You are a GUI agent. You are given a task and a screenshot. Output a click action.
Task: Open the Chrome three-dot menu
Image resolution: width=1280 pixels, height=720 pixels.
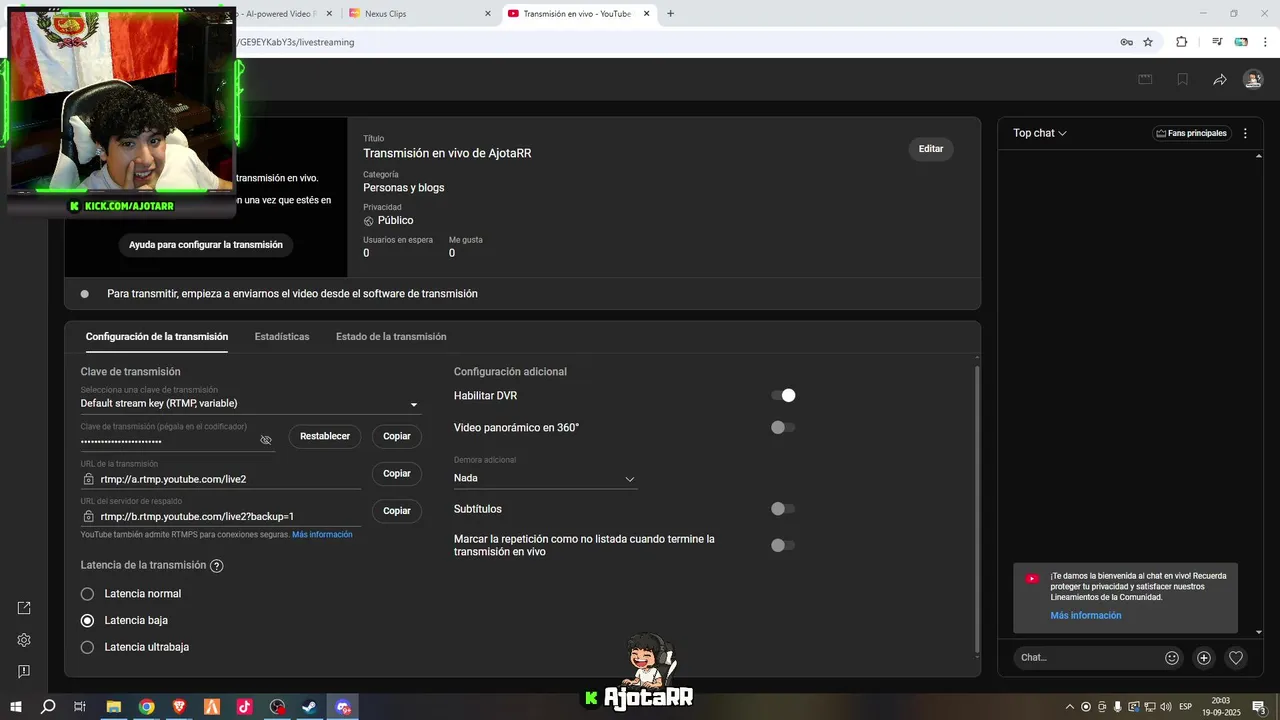[1264, 42]
